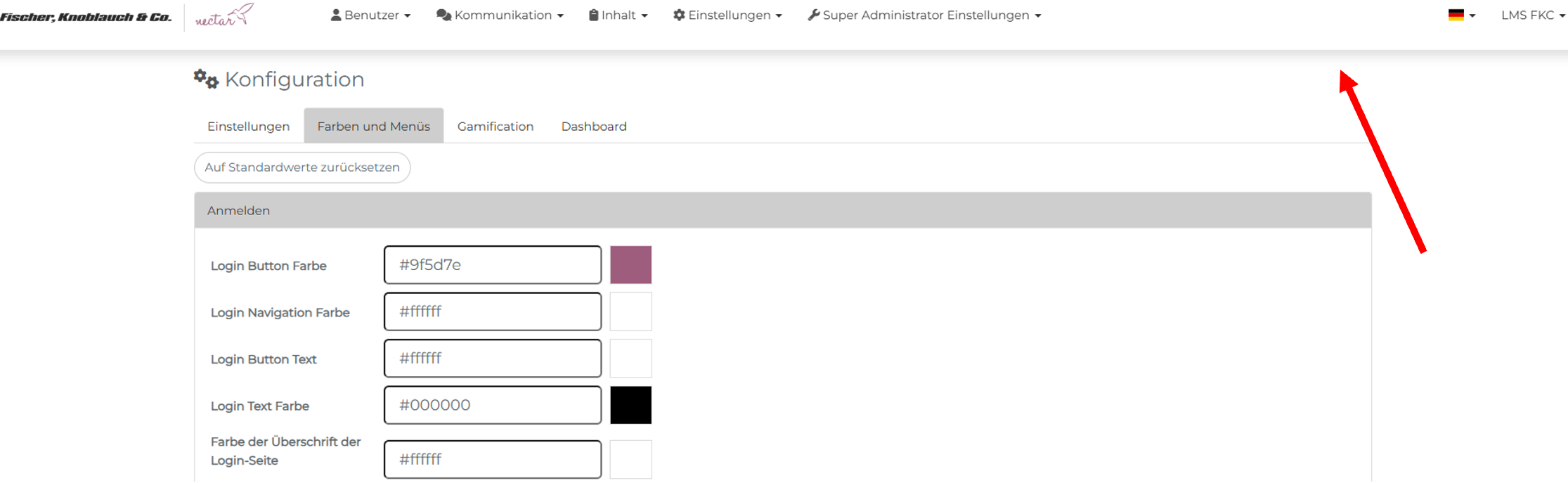
Task: Click the Login Navigation Farbe hex field
Action: pos(493,311)
